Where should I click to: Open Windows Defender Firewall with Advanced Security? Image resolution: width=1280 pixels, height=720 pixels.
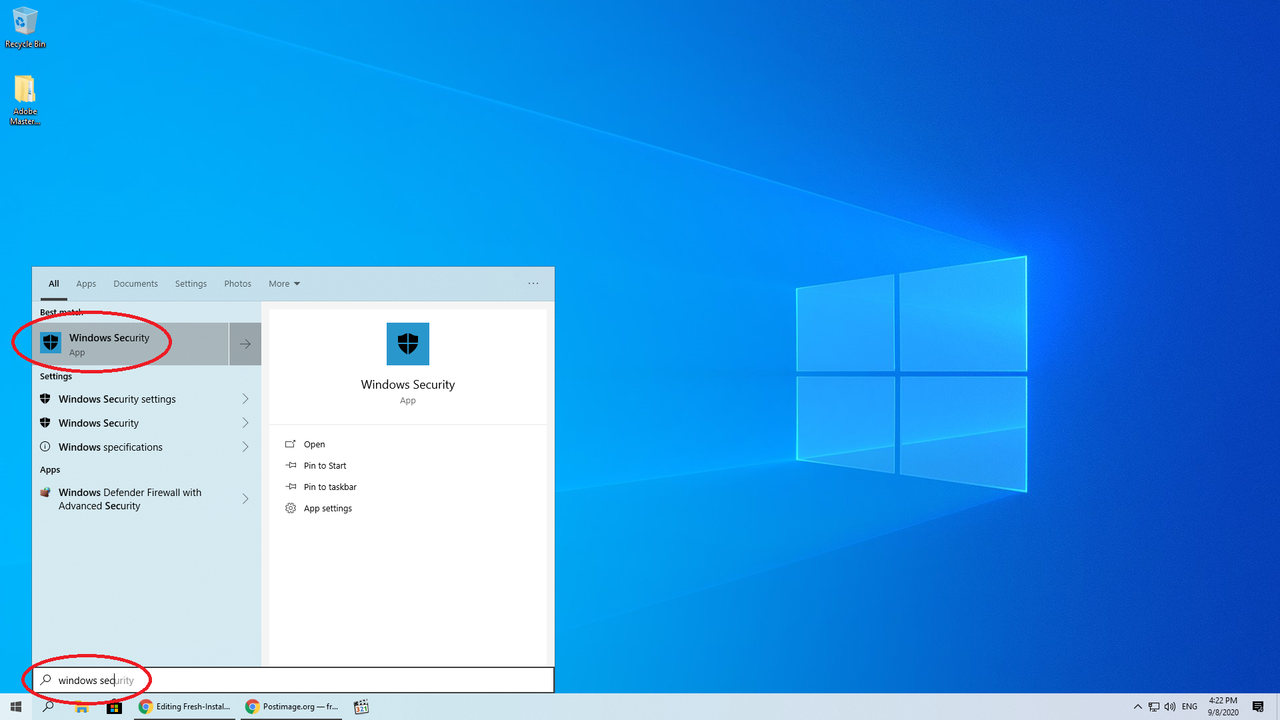131,499
